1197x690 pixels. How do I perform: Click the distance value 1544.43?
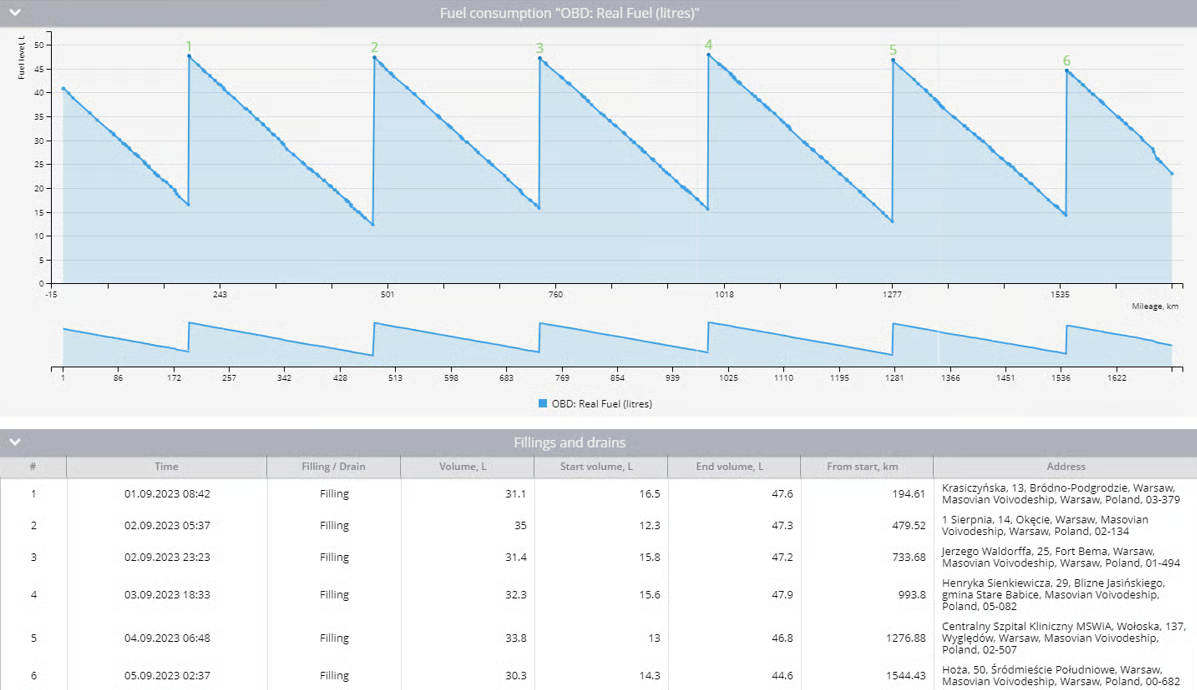click(905, 675)
